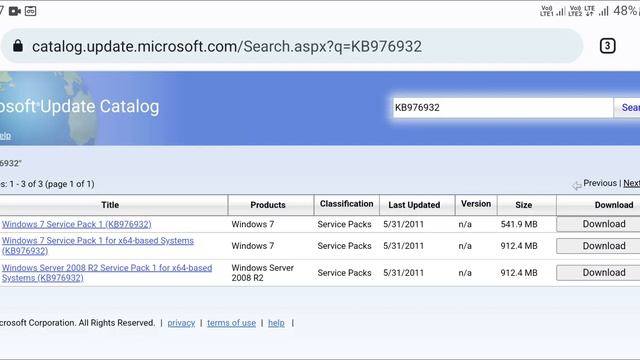
Task: Sort results by Last Updated column
Action: pyautogui.click(x=414, y=205)
